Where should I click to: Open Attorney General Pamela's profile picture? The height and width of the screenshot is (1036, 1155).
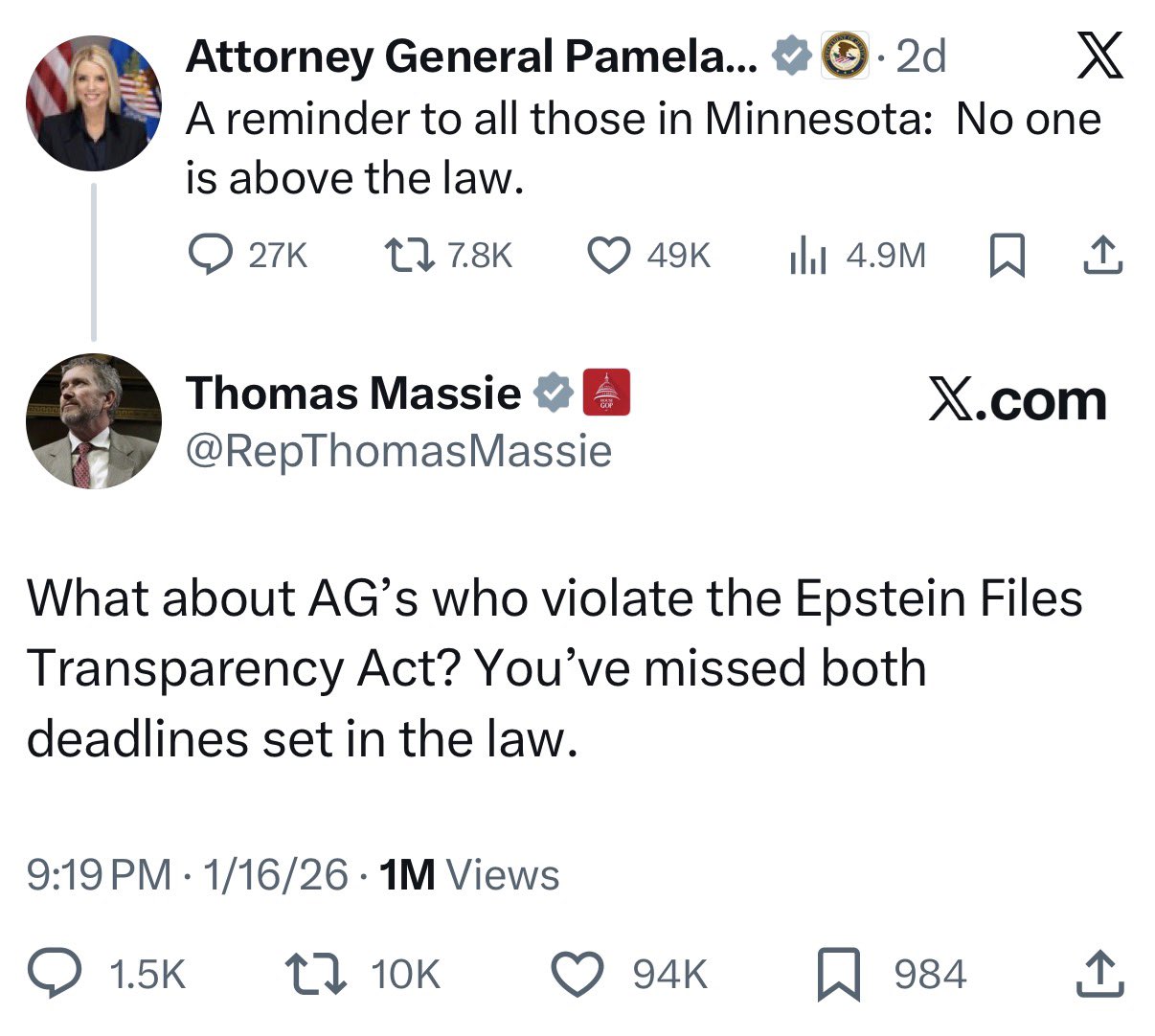93,103
